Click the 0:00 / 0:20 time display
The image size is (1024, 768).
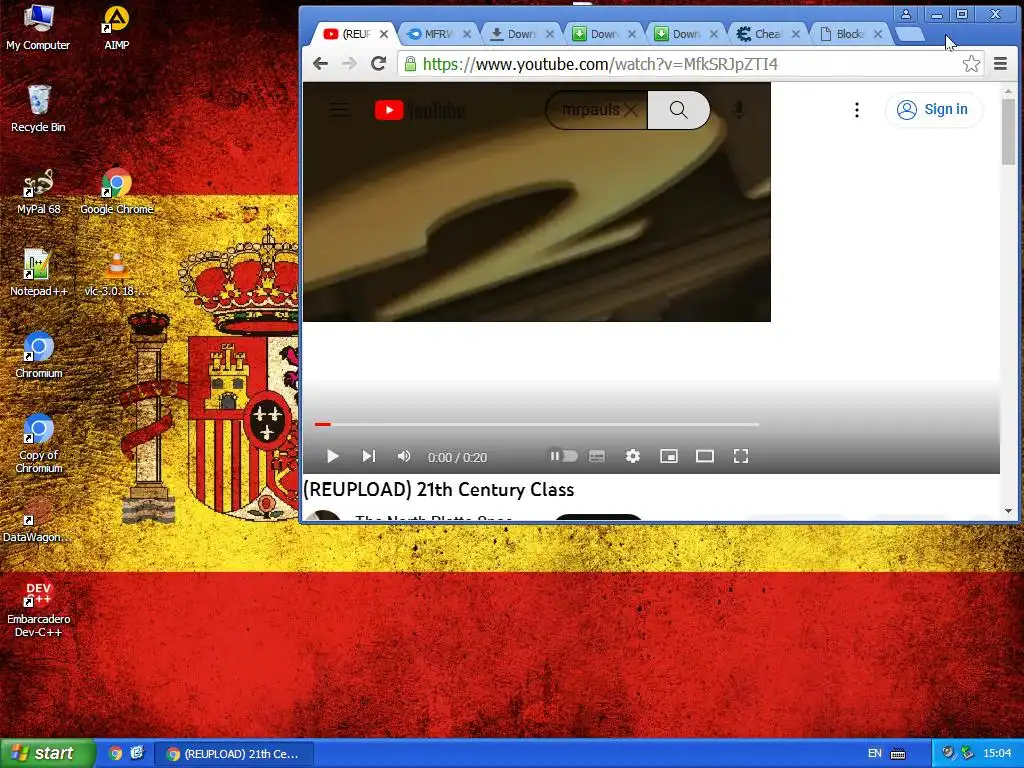tap(457, 457)
